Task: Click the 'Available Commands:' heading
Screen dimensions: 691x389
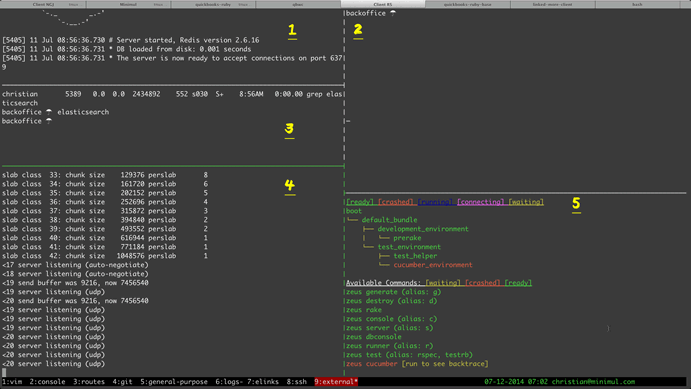Action: [x=383, y=283]
